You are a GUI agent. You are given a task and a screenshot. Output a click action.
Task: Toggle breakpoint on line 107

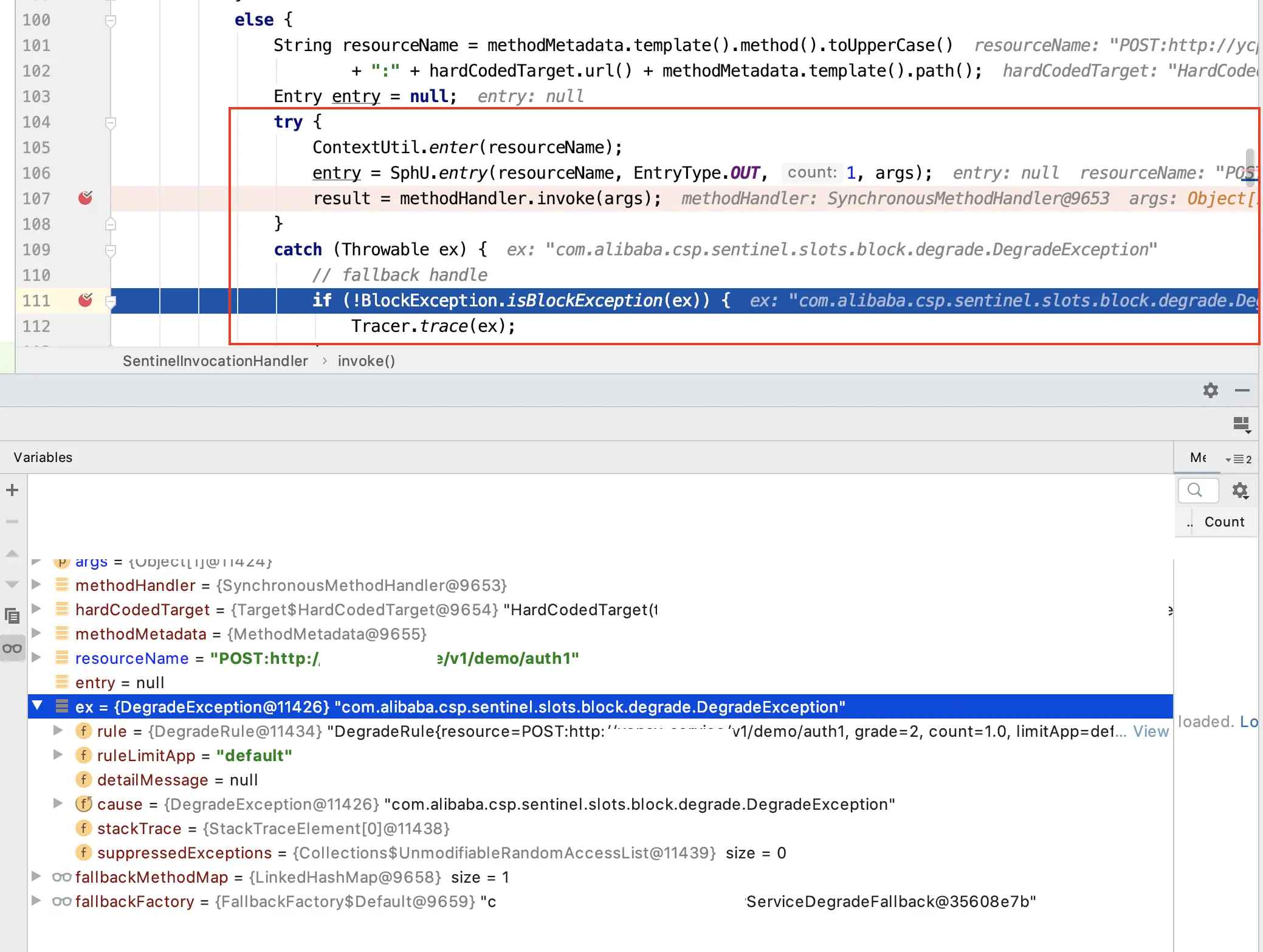[86, 198]
